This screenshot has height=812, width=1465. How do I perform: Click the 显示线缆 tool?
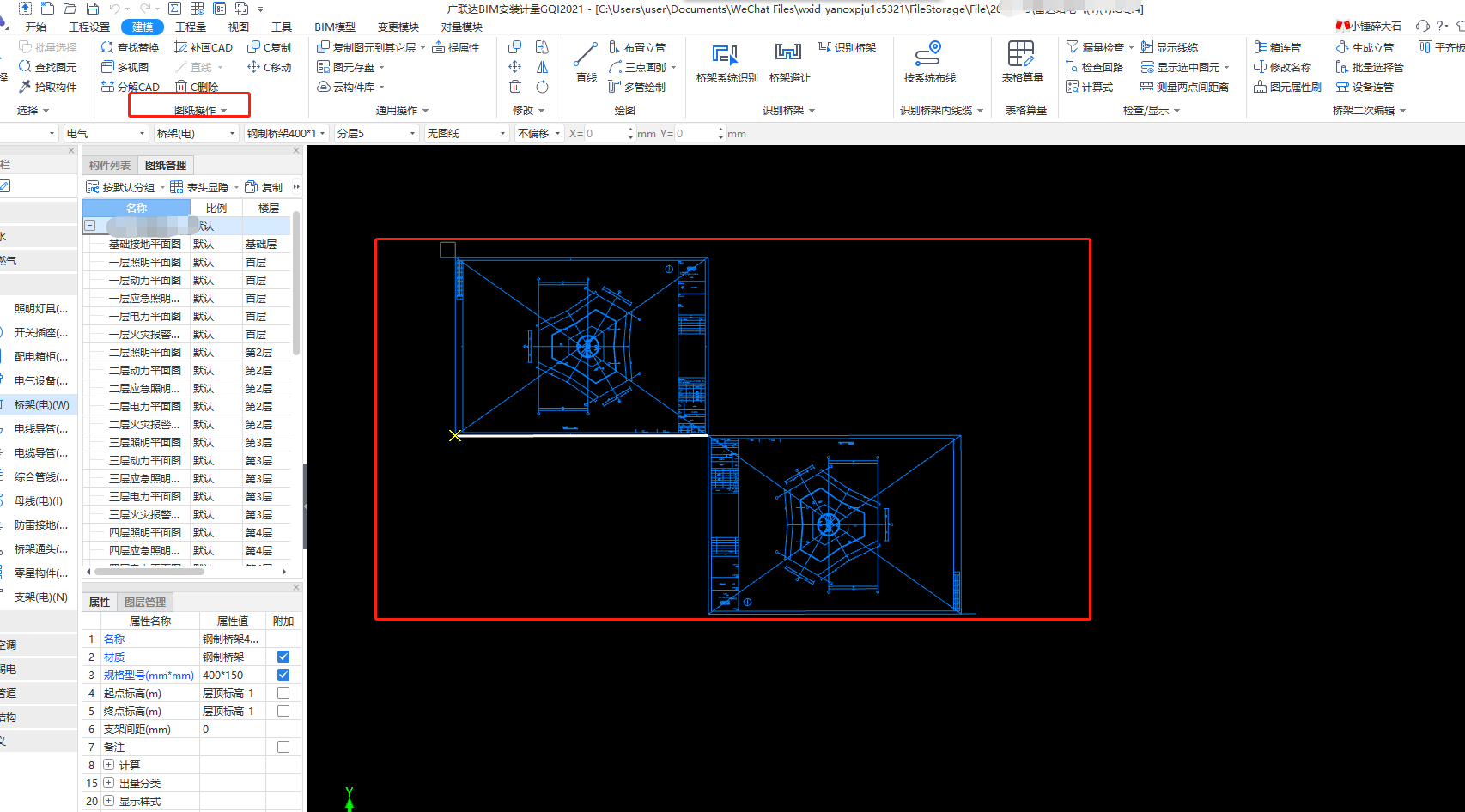pos(1170,47)
